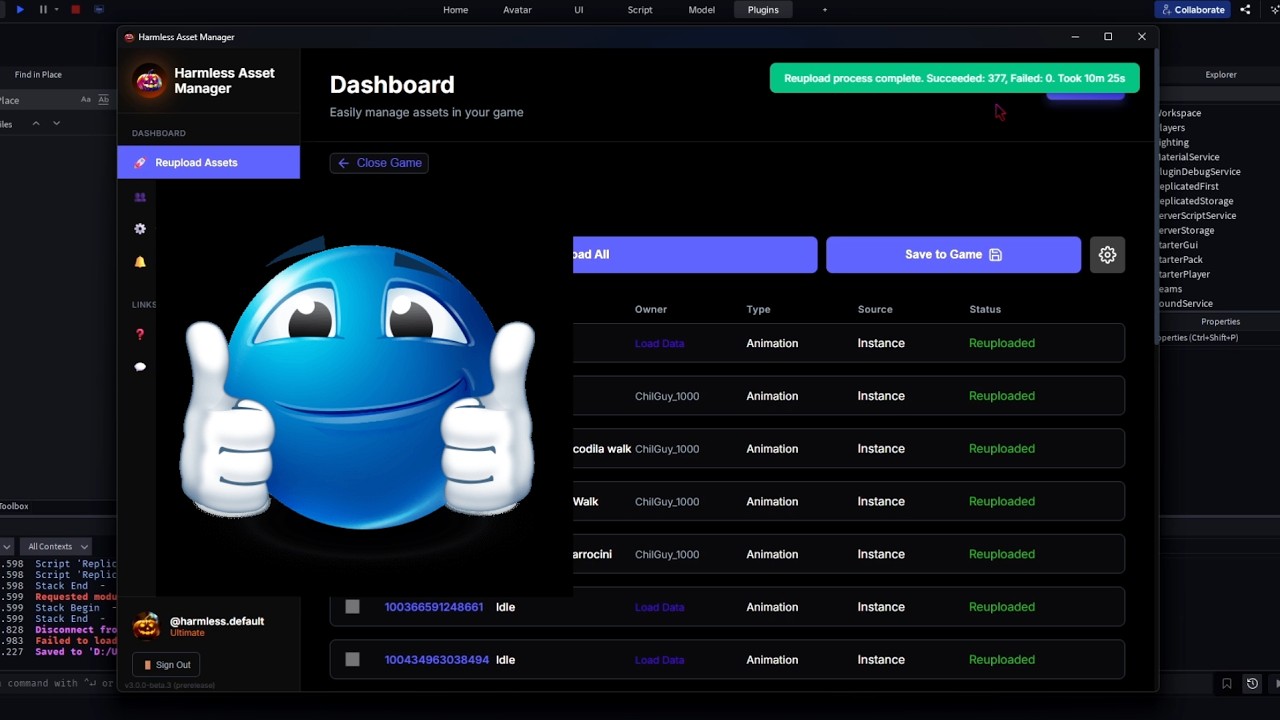Click the history icon in Studio status bar
This screenshot has width=1280, height=720.
point(1252,684)
